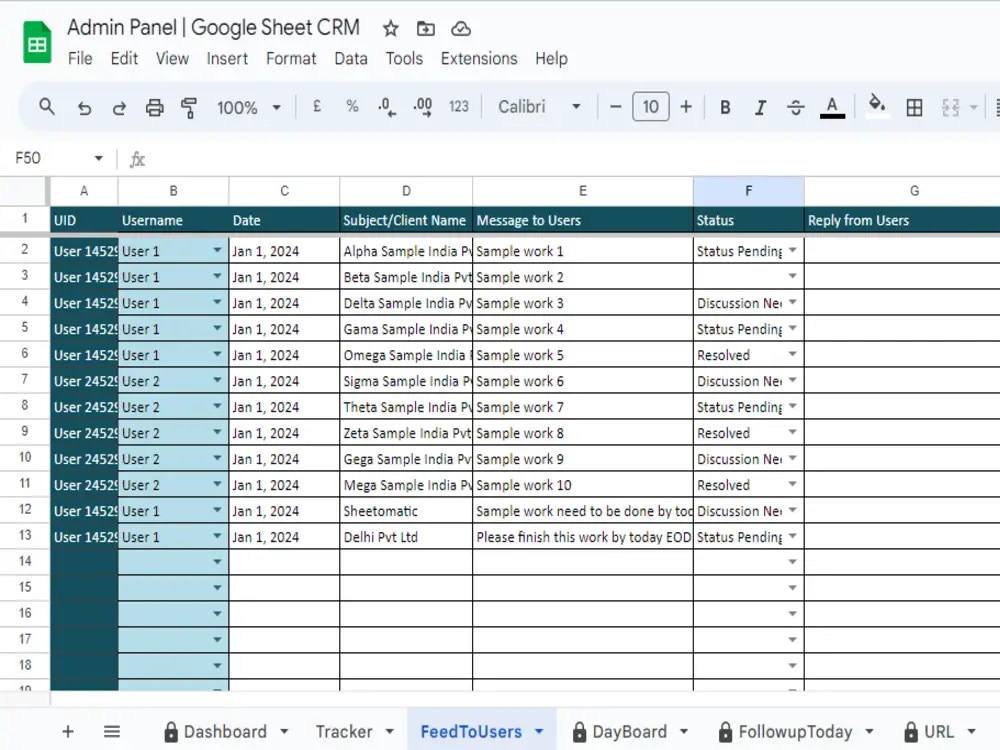
Task: Open the Calibri font dropdown
Action: [539, 107]
